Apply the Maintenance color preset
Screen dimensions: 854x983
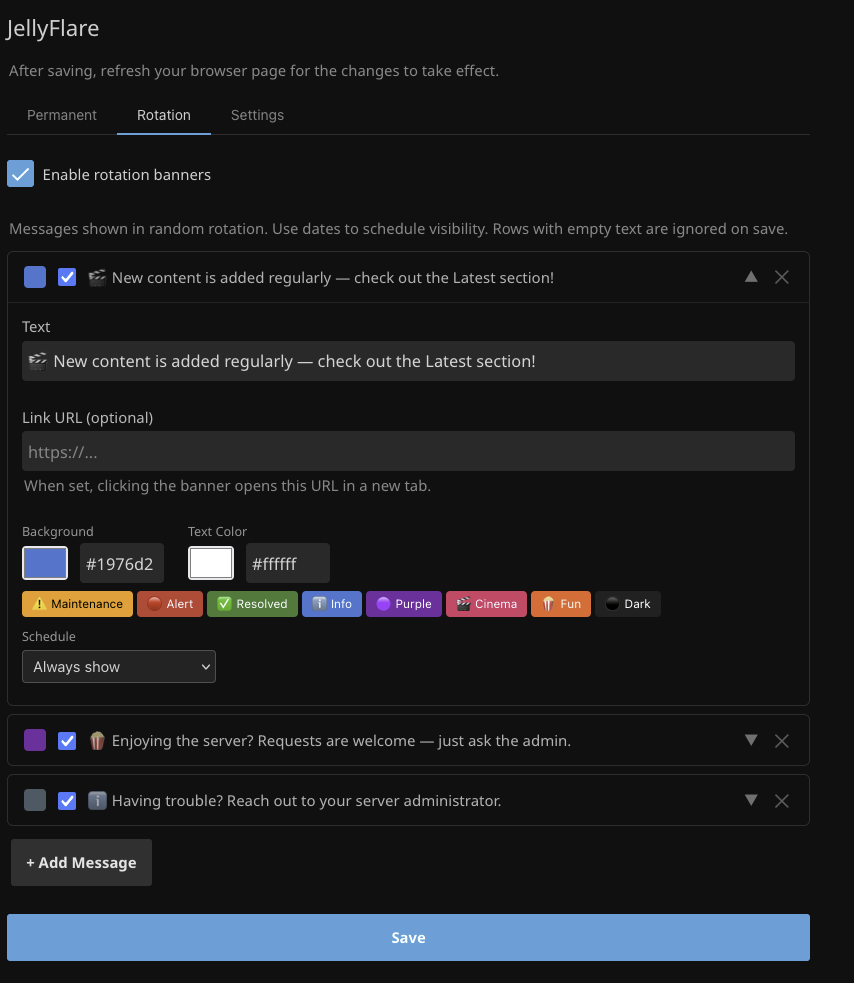point(77,604)
